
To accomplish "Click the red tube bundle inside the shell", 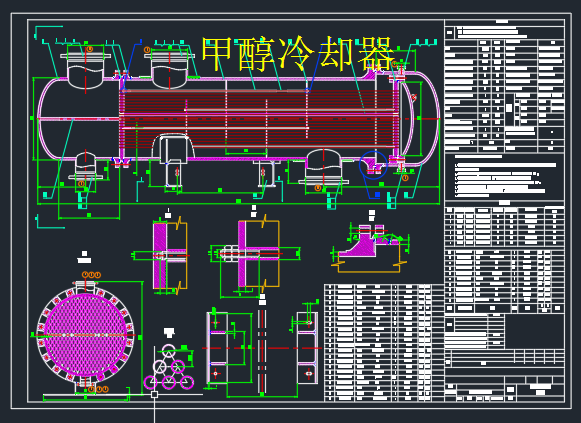I will 259,119.
